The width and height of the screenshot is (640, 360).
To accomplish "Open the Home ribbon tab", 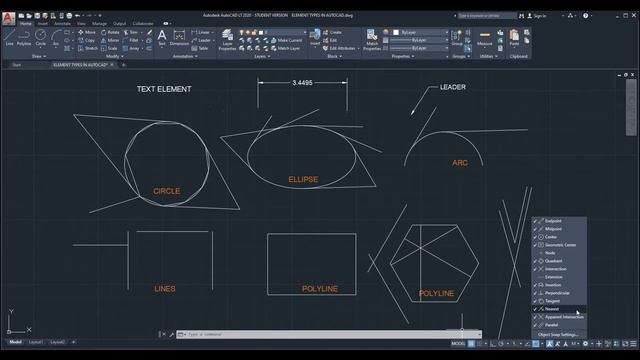I will tap(25, 24).
